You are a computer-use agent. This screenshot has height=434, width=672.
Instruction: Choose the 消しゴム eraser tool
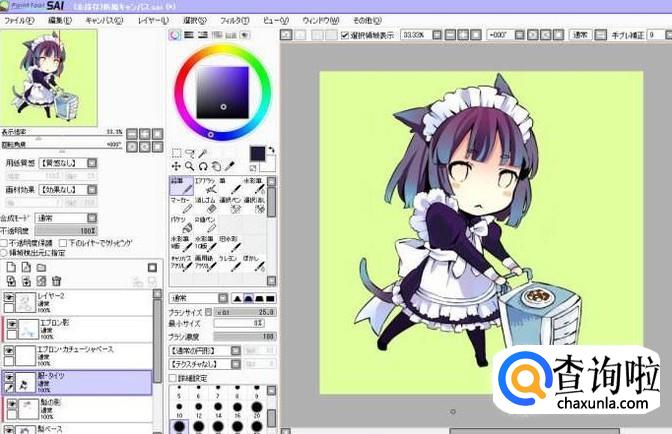tap(206, 205)
